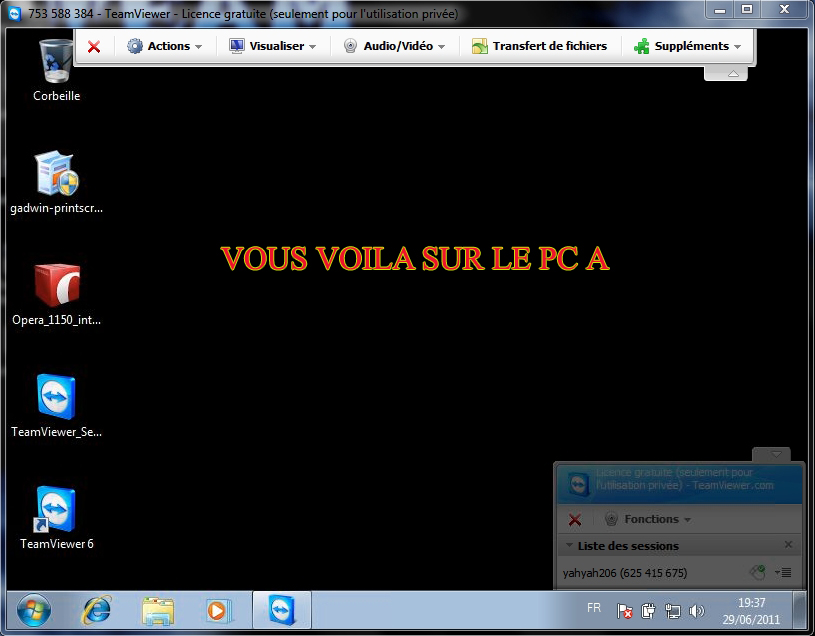Open the Suppléments menu
The height and width of the screenshot is (636, 815).
pos(688,46)
